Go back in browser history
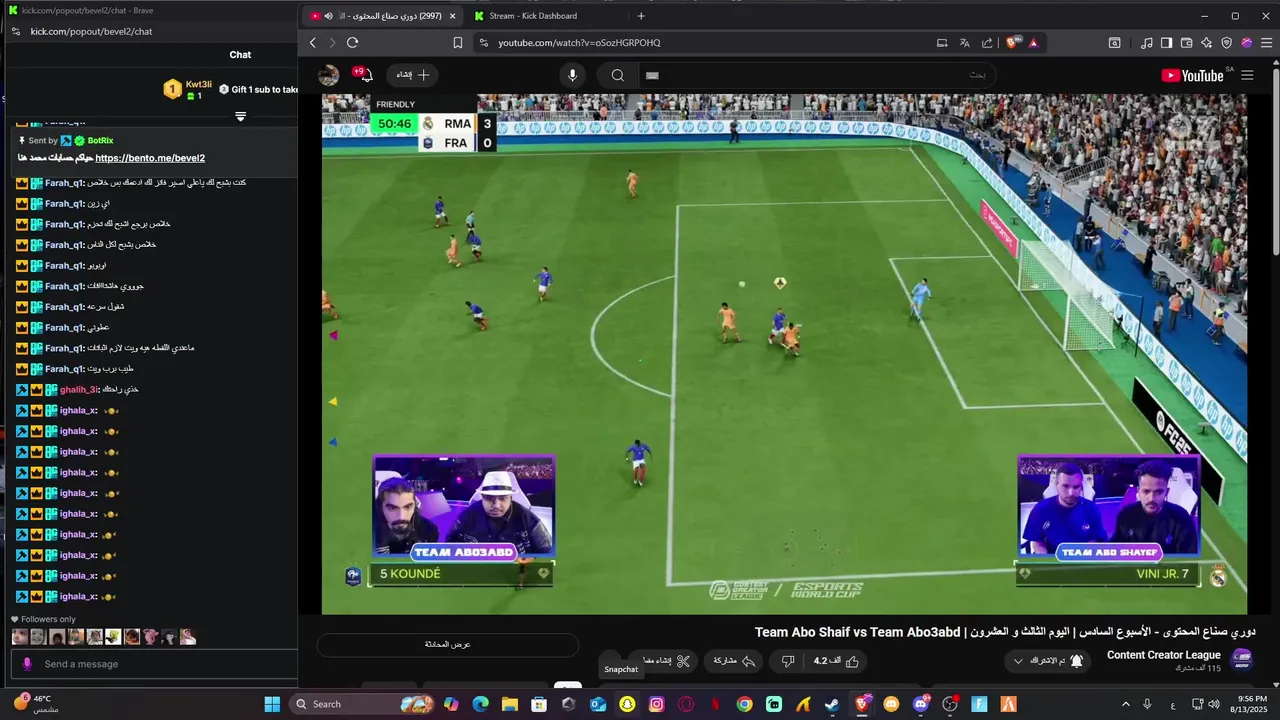1280x720 pixels. coord(313,42)
